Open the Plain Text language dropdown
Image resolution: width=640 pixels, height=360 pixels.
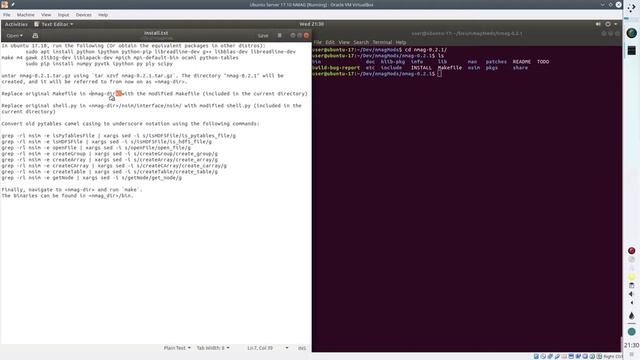(177, 348)
